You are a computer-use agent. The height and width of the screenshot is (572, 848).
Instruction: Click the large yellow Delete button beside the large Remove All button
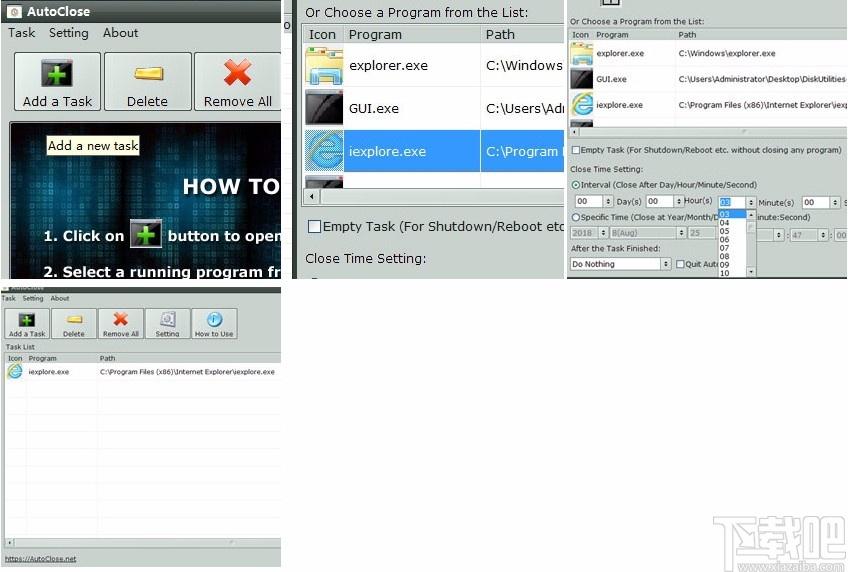point(148,82)
